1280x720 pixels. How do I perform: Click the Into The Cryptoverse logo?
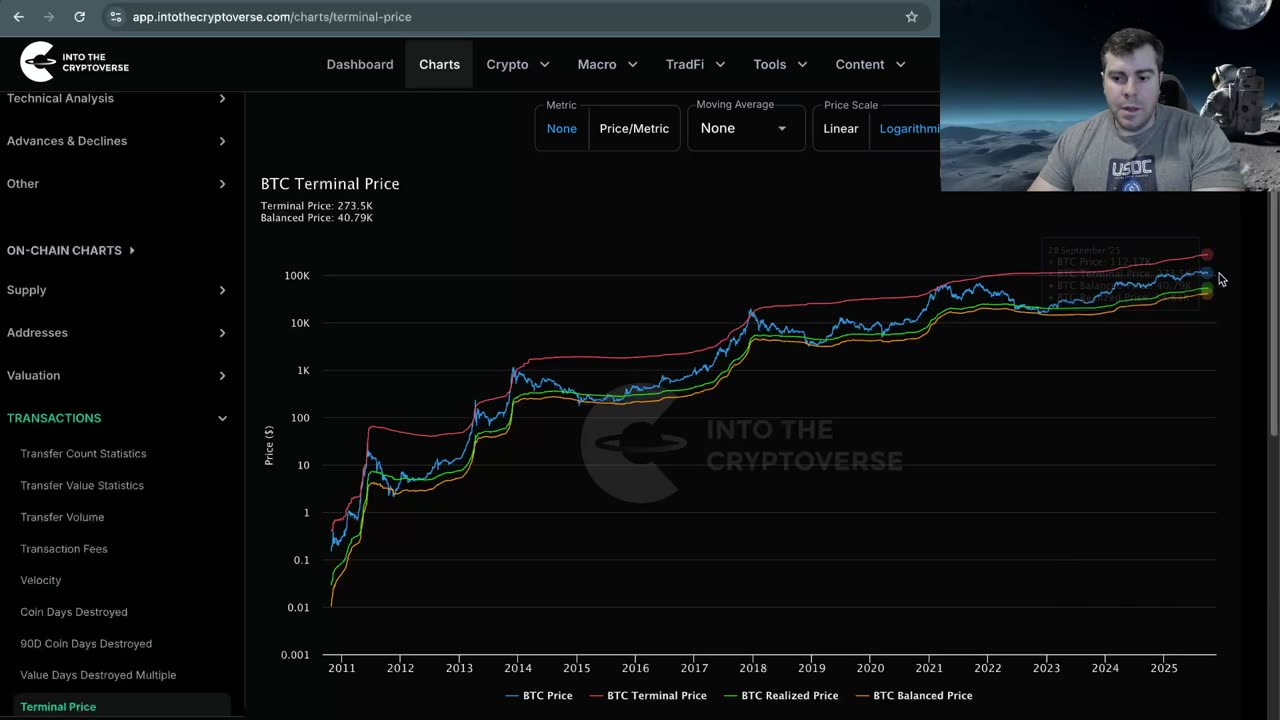pos(75,63)
